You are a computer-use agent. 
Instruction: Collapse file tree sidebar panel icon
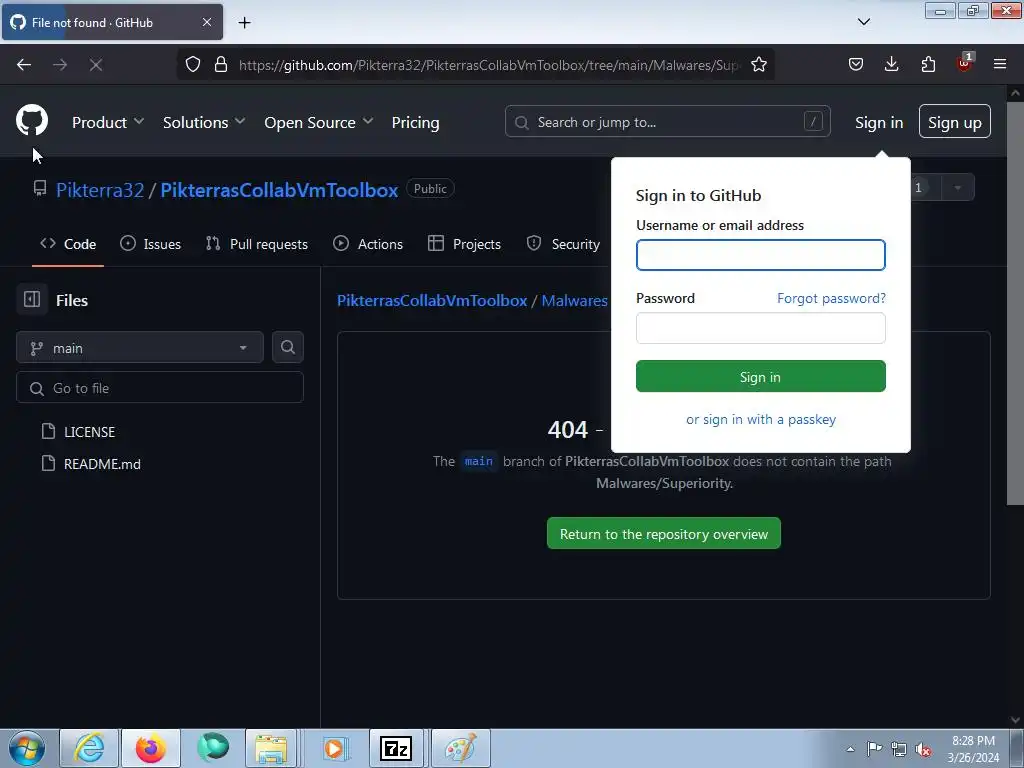pyautogui.click(x=32, y=300)
